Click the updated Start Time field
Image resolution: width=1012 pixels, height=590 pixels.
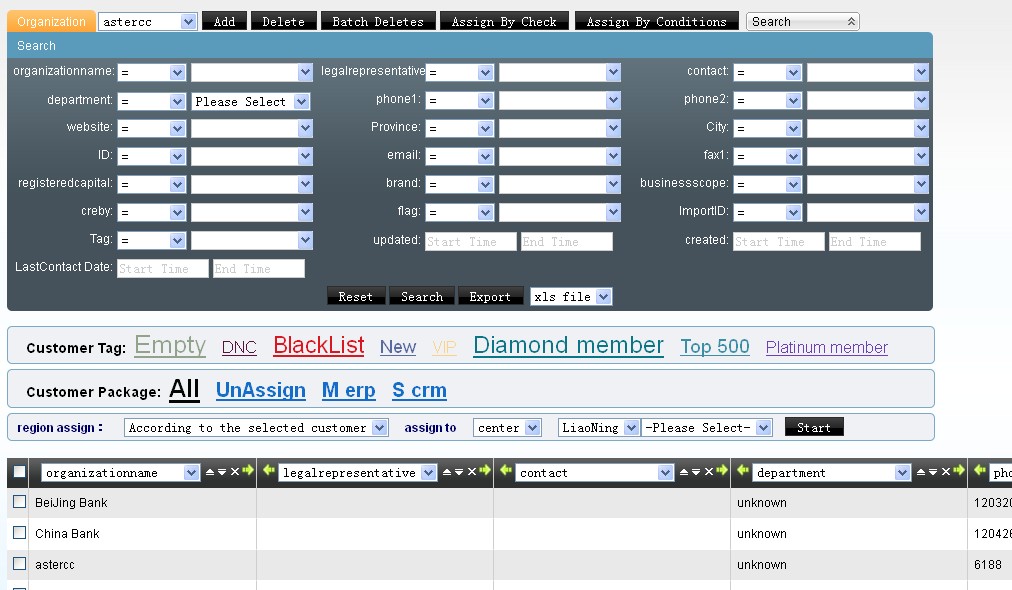(x=470, y=241)
